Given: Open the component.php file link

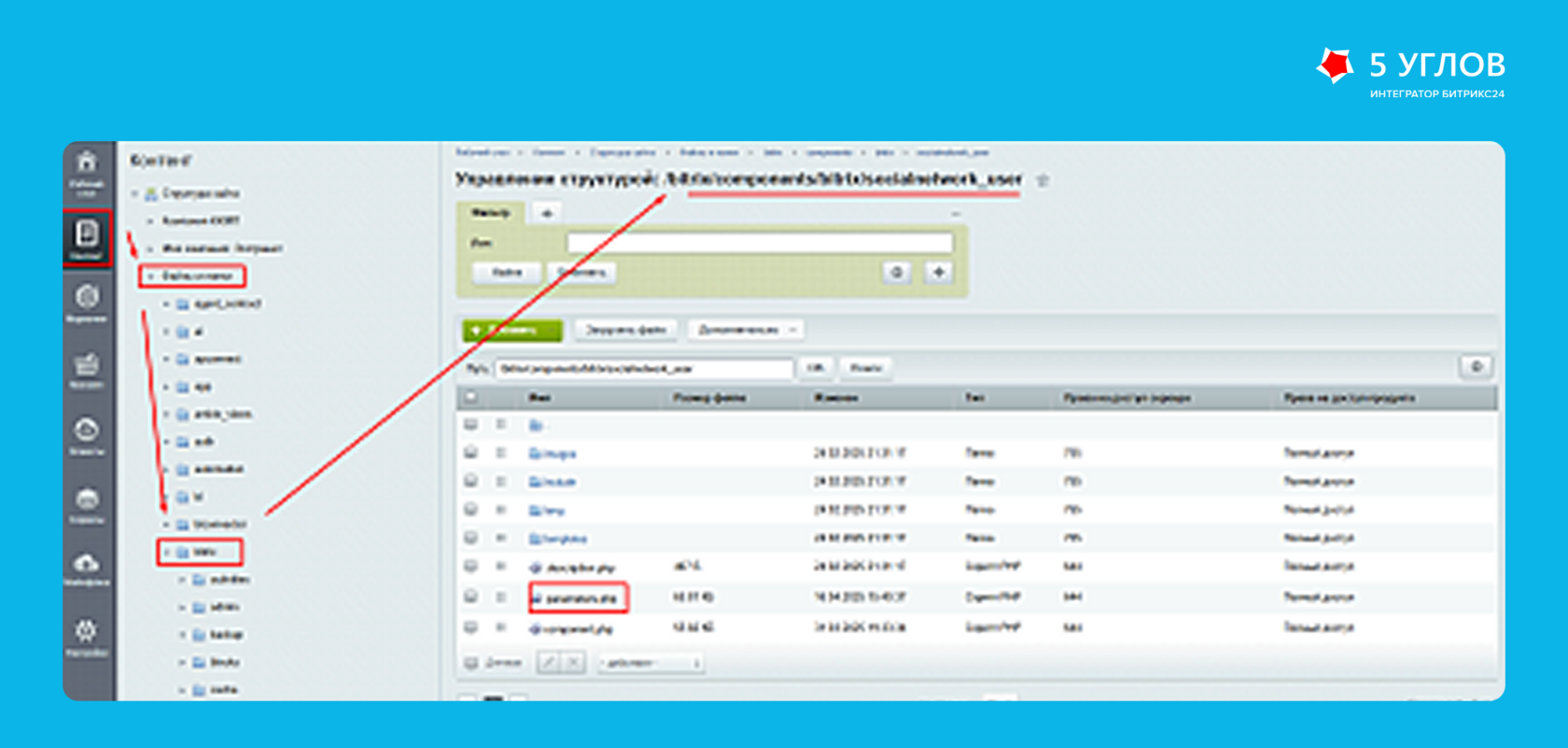Looking at the screenshot, I should point(577,628).
